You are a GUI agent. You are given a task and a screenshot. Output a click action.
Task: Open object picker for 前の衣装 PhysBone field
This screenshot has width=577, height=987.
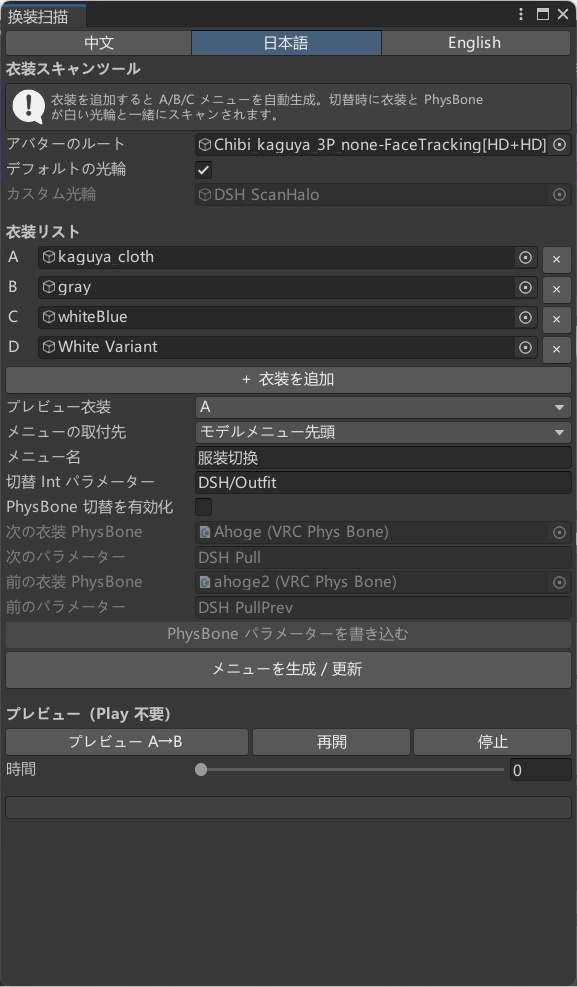(559, 583)
